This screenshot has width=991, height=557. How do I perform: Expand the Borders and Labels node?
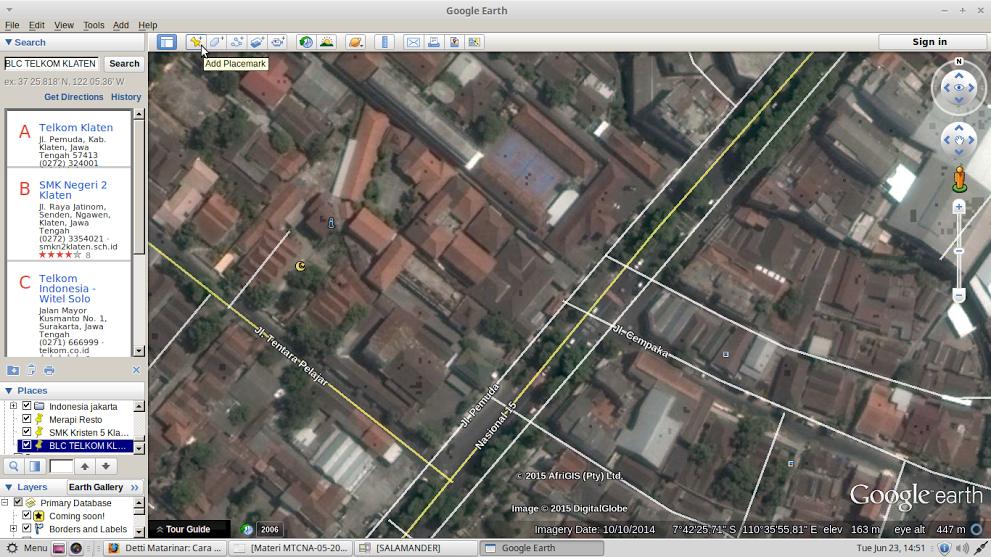(x=13, y=529)
